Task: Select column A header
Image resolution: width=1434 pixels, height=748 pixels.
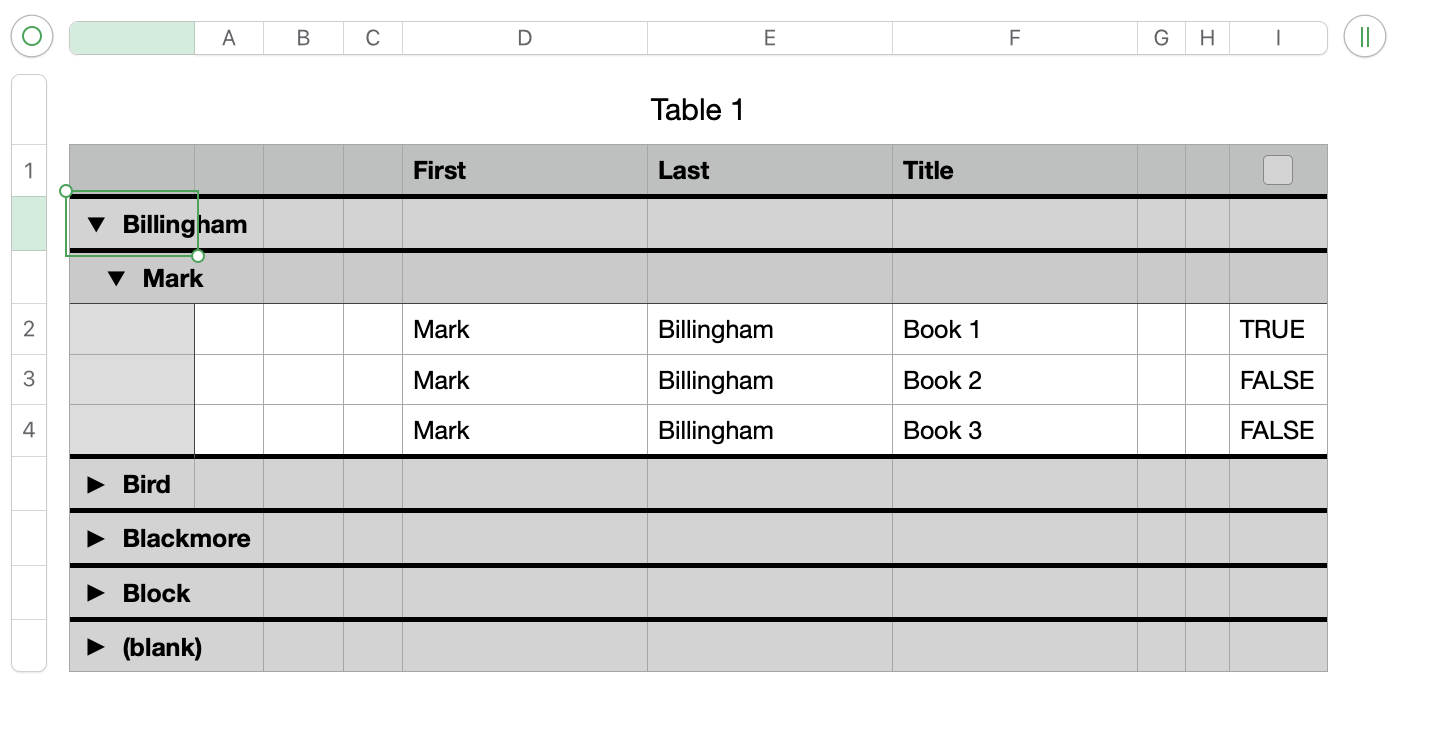Action: (229, 38)
